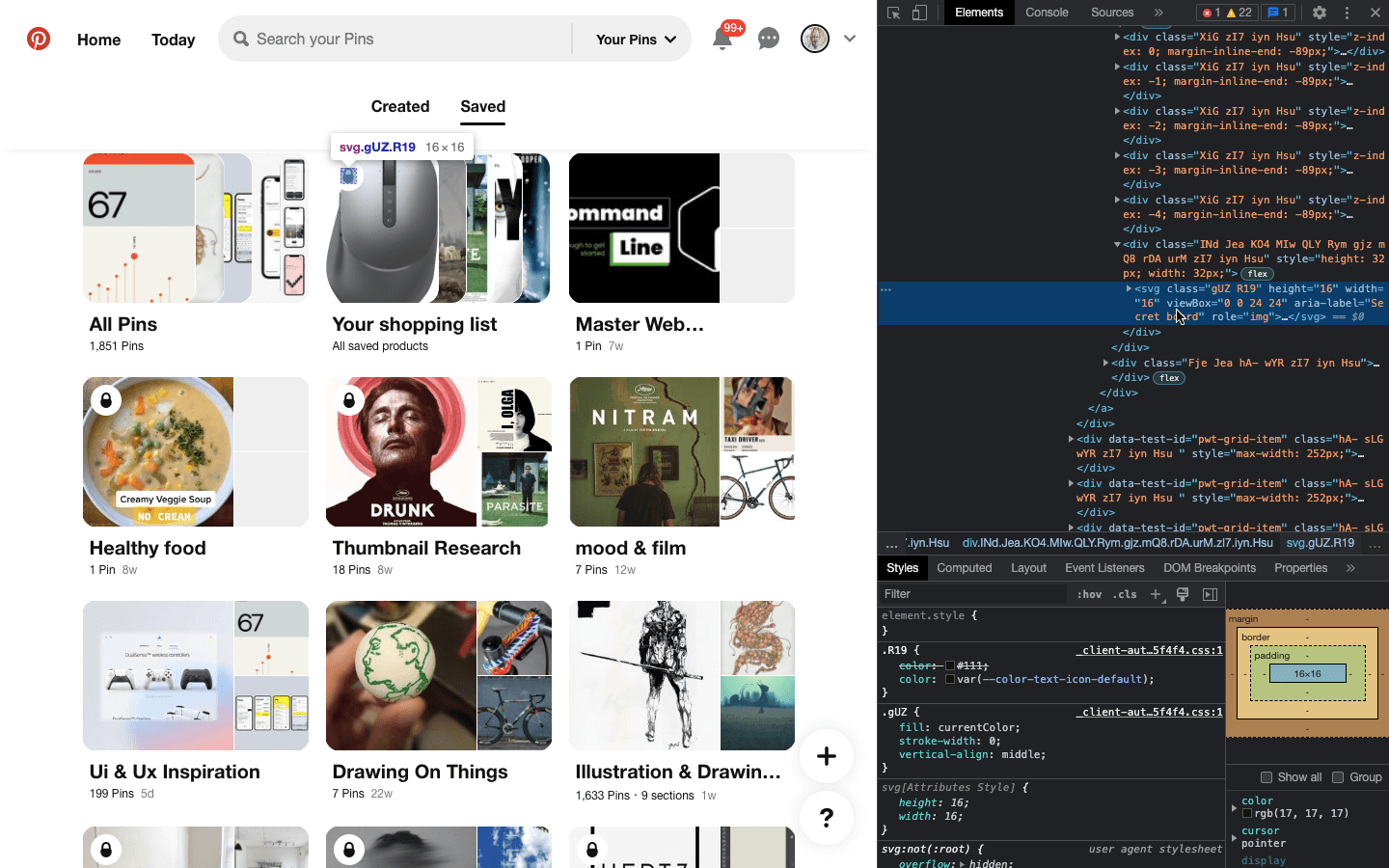Viewport: 1389px width, 868px height.
Task: Open the new style rule plus menu
Action: pos(1157,594)
